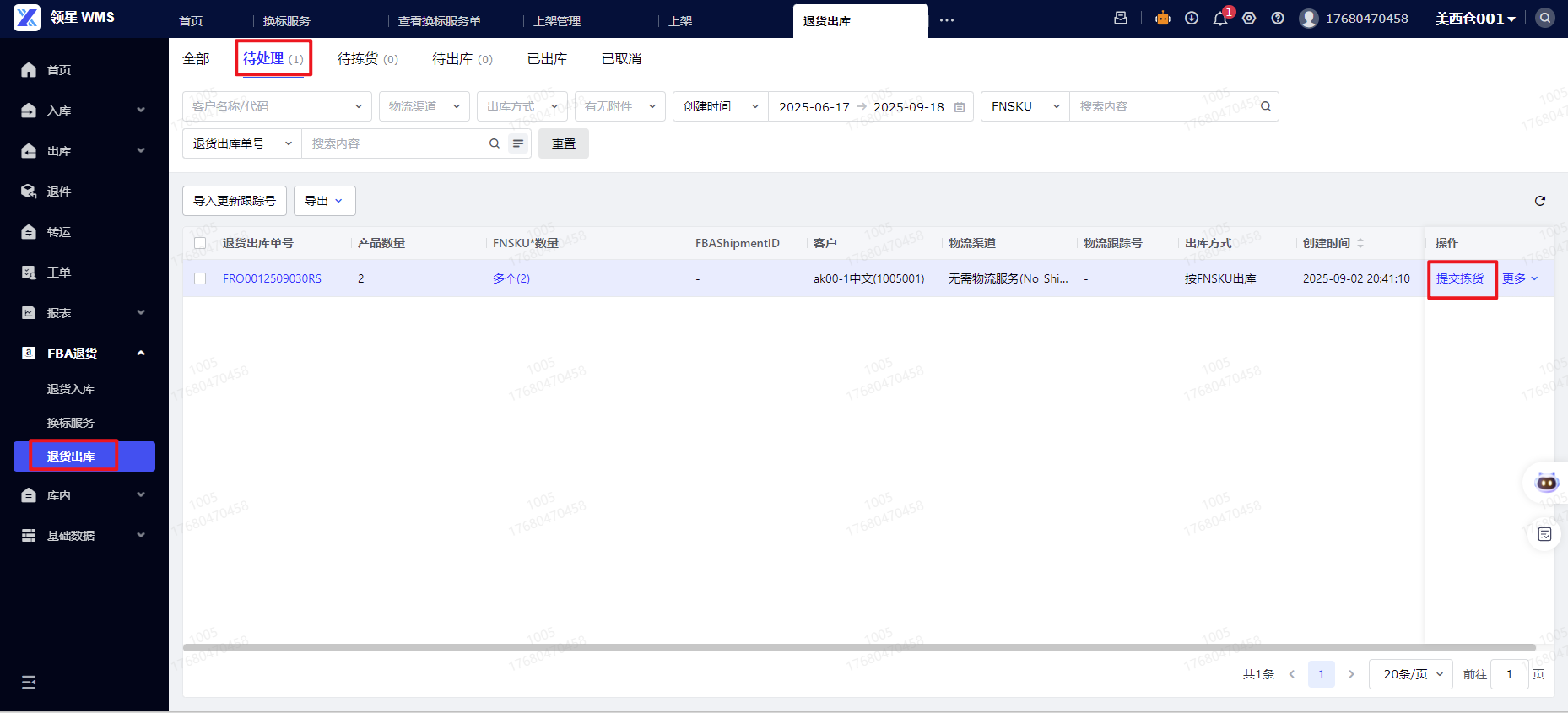
Task: Switch to the 已取消 tab
Action: (x=621, y=58)
